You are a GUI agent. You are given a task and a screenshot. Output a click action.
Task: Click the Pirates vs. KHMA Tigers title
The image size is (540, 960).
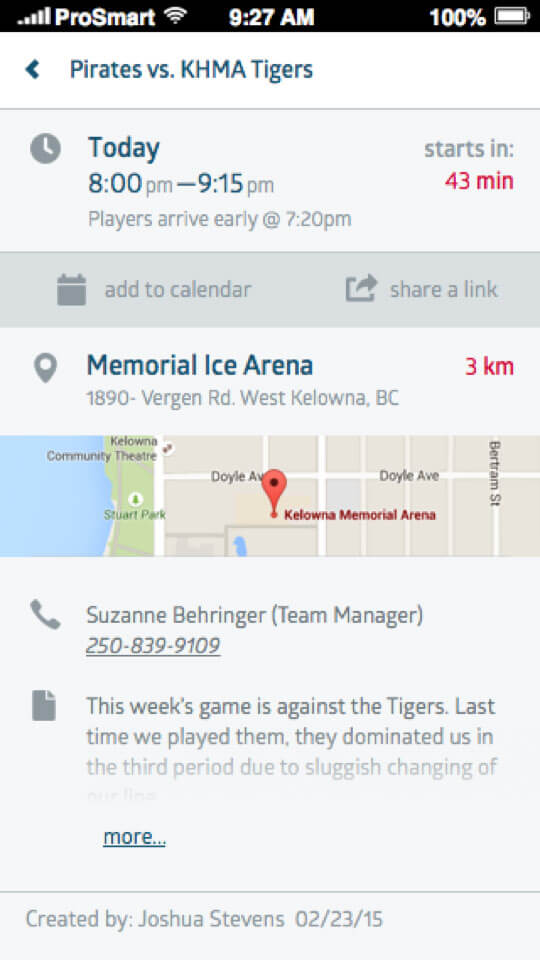click(191, 69)
